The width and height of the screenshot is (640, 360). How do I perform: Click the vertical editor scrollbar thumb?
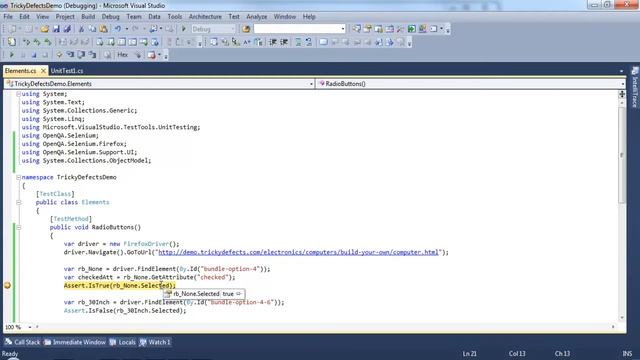tap(622, 155)
